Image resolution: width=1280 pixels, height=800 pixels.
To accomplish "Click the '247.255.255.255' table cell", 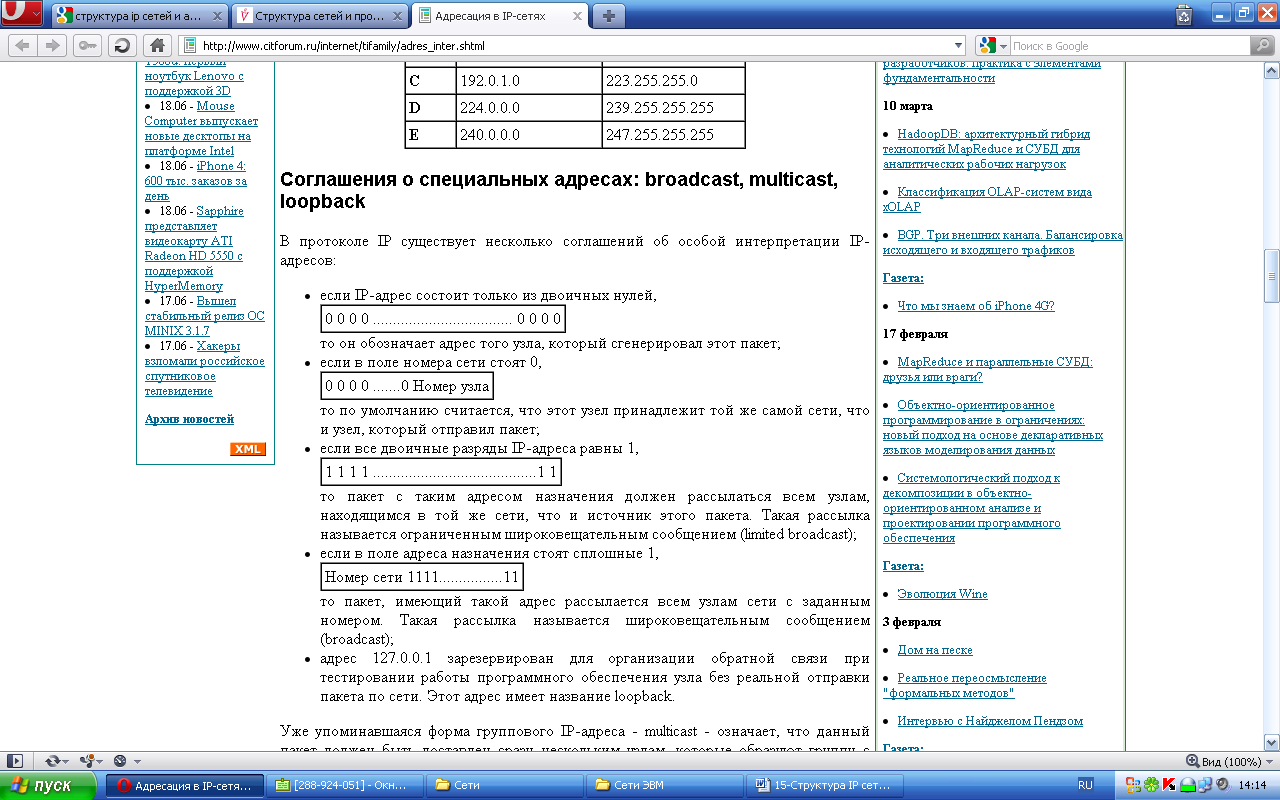I will [673, 135].
